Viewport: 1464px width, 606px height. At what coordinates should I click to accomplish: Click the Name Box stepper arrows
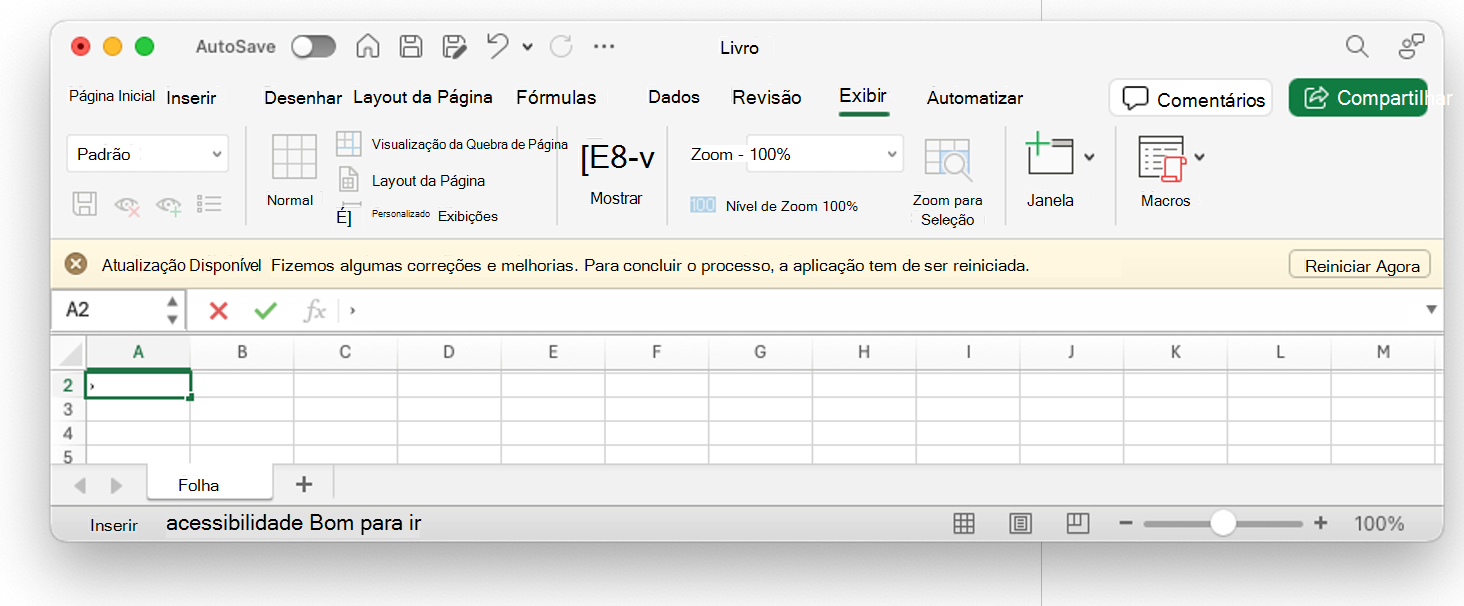pos(172,310)
